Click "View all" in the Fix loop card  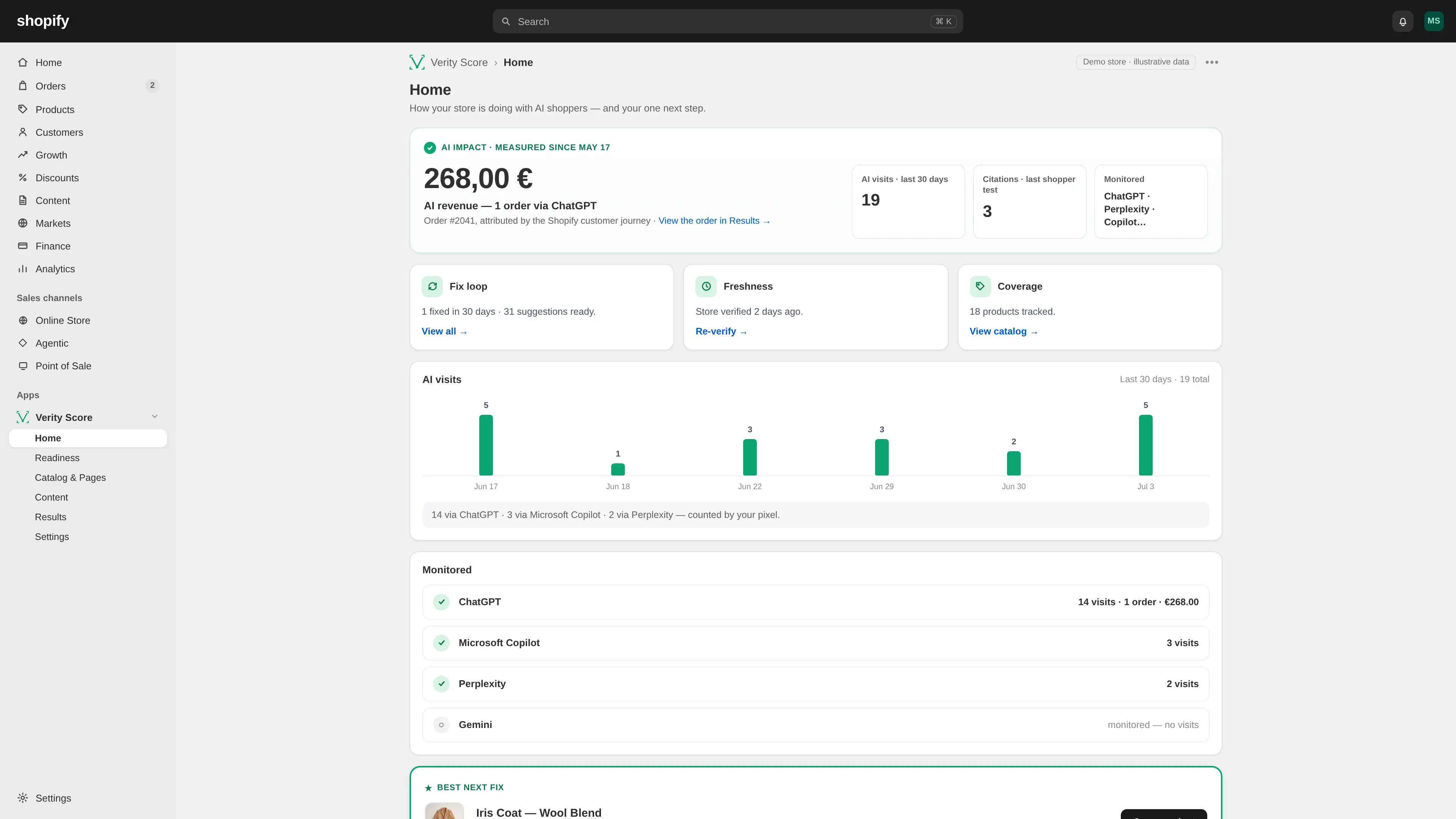[x=444, y=331]
